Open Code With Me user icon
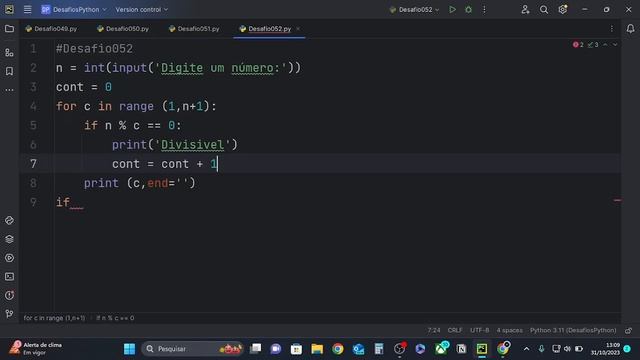 pos(525,9)
